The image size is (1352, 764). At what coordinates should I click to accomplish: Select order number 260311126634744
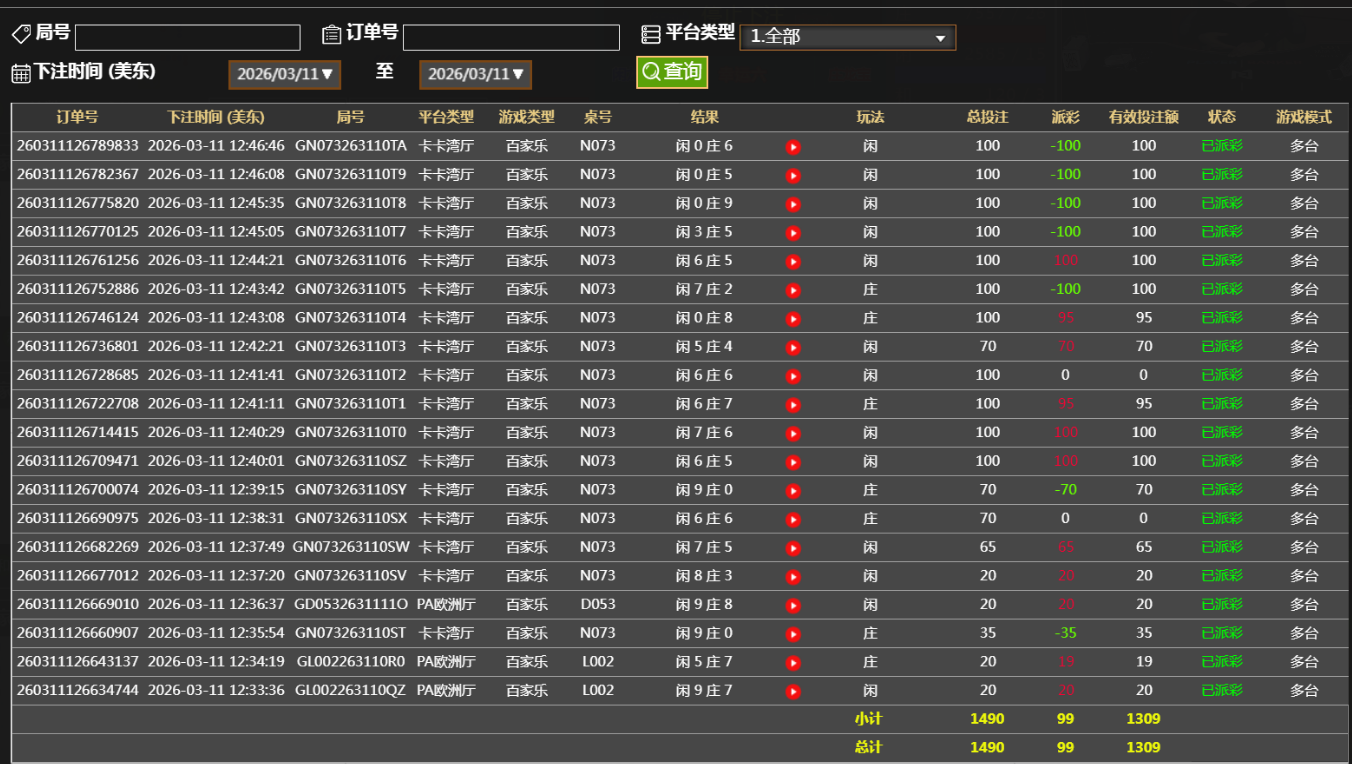coord(78,691)
